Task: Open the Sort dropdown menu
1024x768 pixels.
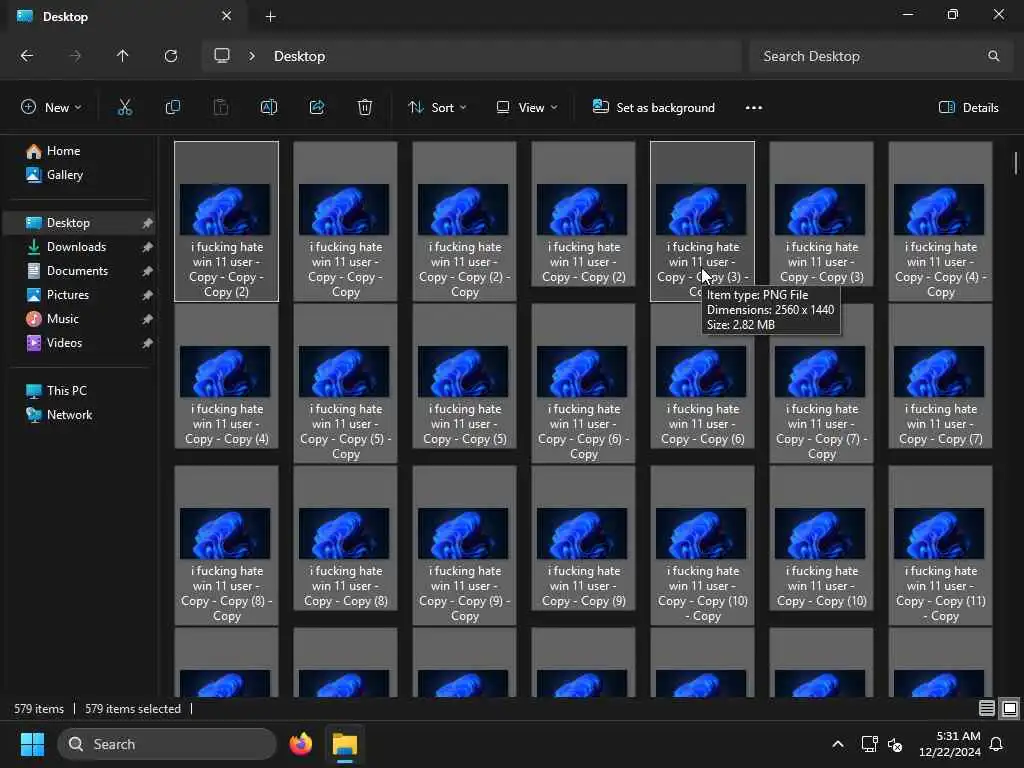Action: pos(437,108)
